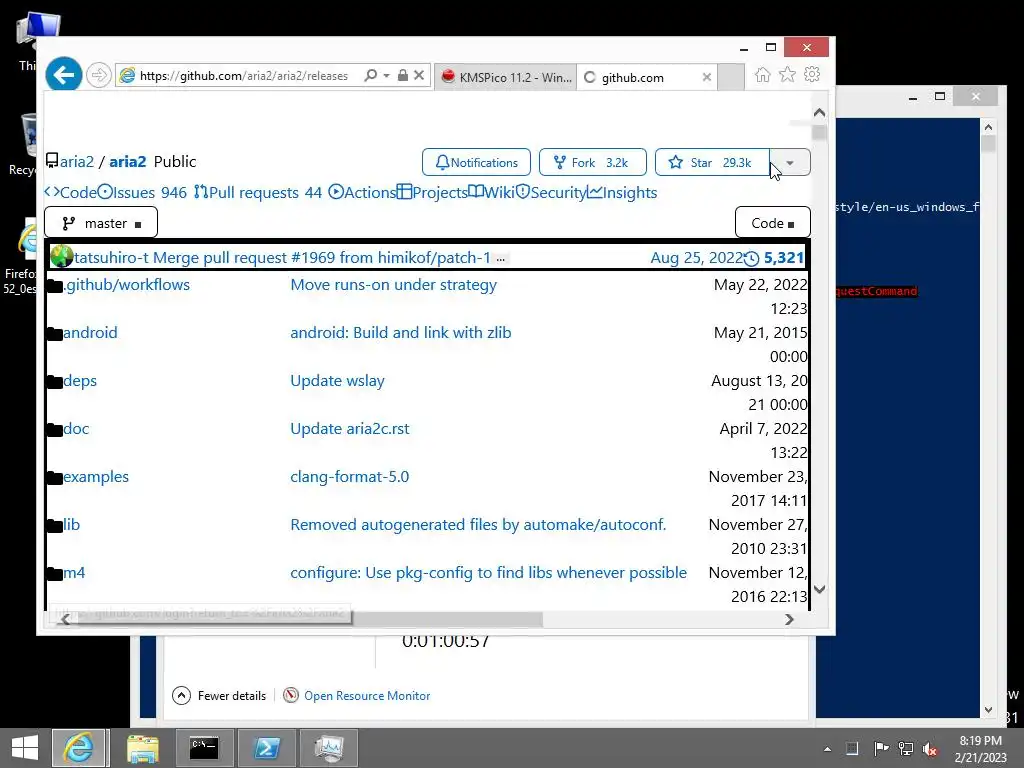This screenshot has width=1024, height=768.
Task: Fork the aria2 repository
Action: click(x=592, y=162)
